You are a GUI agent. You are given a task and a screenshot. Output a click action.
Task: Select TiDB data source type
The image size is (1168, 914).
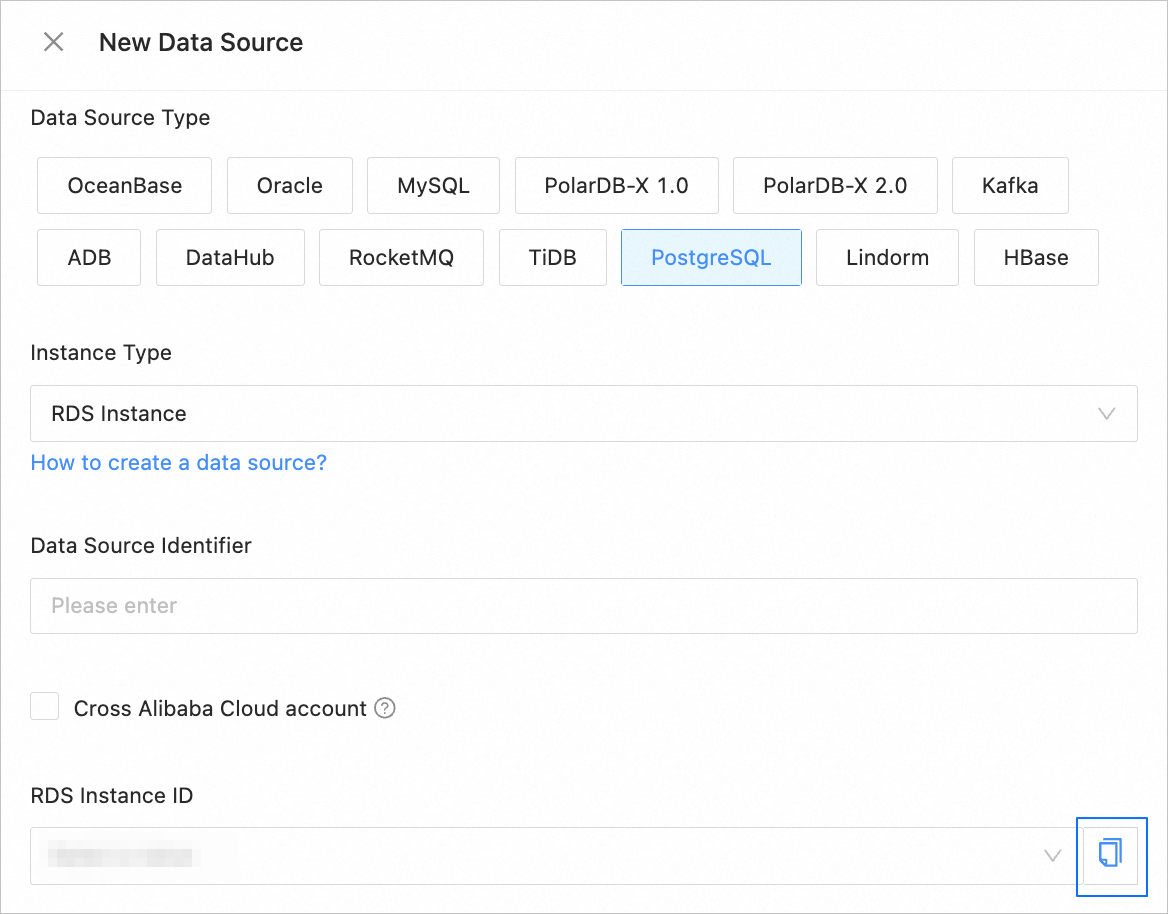(x=553, y=258)
